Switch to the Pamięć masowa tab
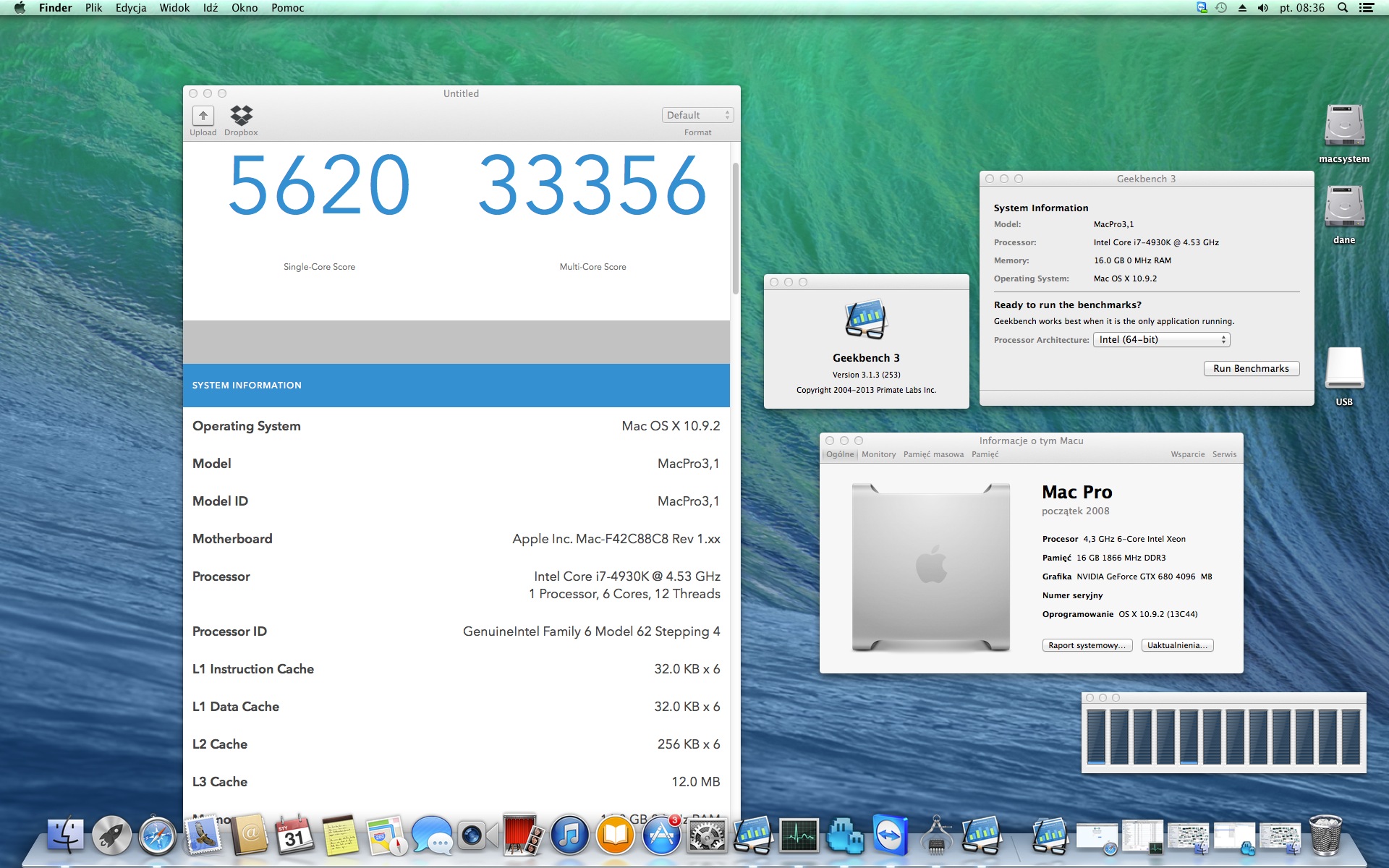Screen dimensions: 1389x868 click(933, 454)
